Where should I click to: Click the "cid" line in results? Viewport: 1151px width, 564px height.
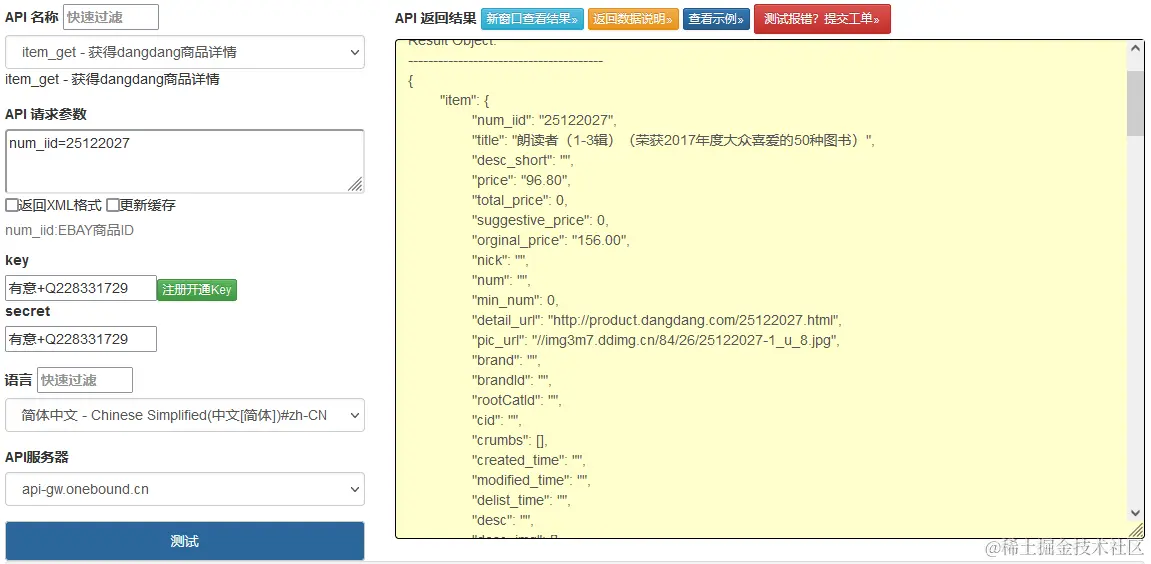tap(496, 420)
